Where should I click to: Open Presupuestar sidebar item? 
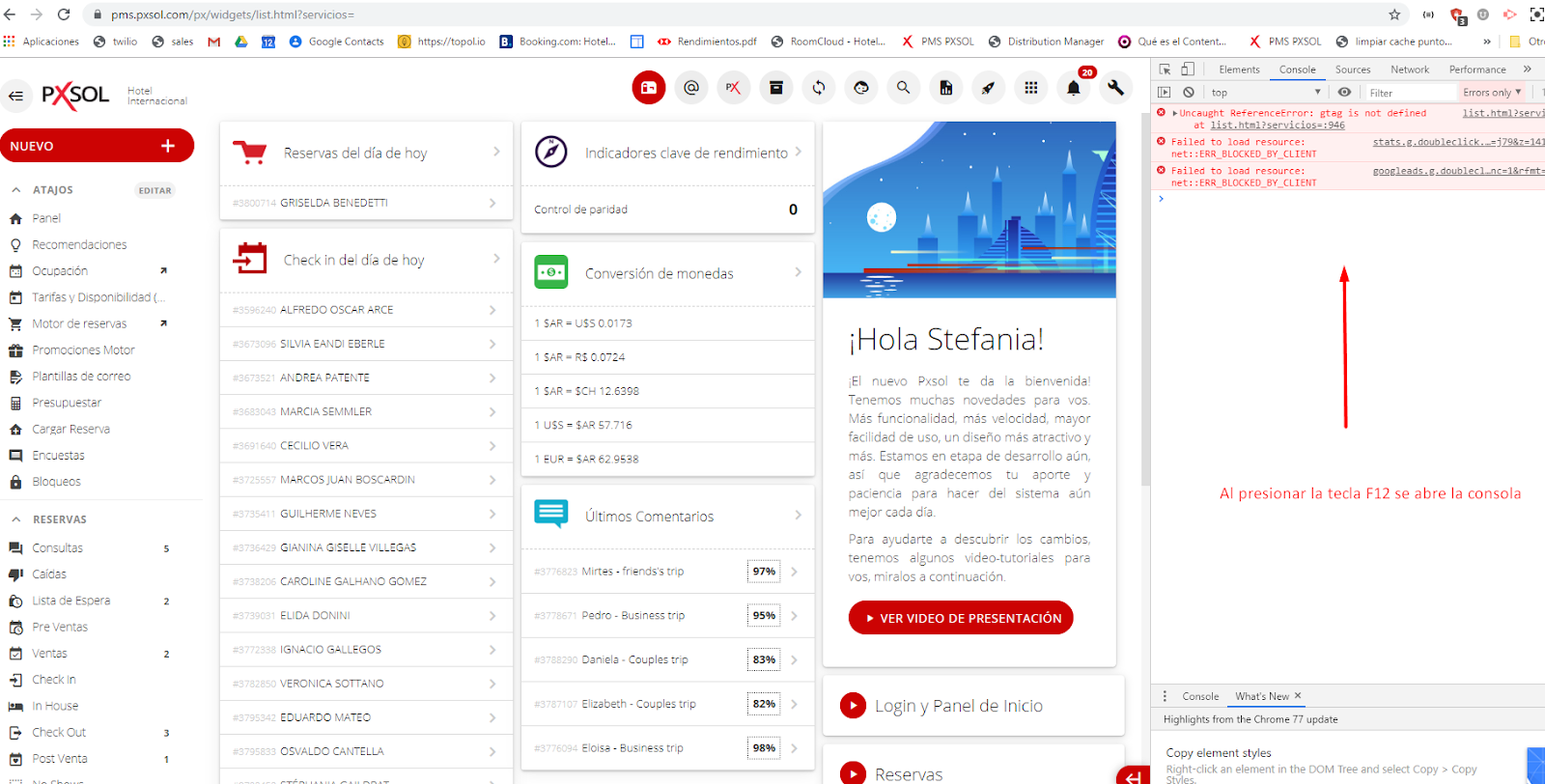67,403
